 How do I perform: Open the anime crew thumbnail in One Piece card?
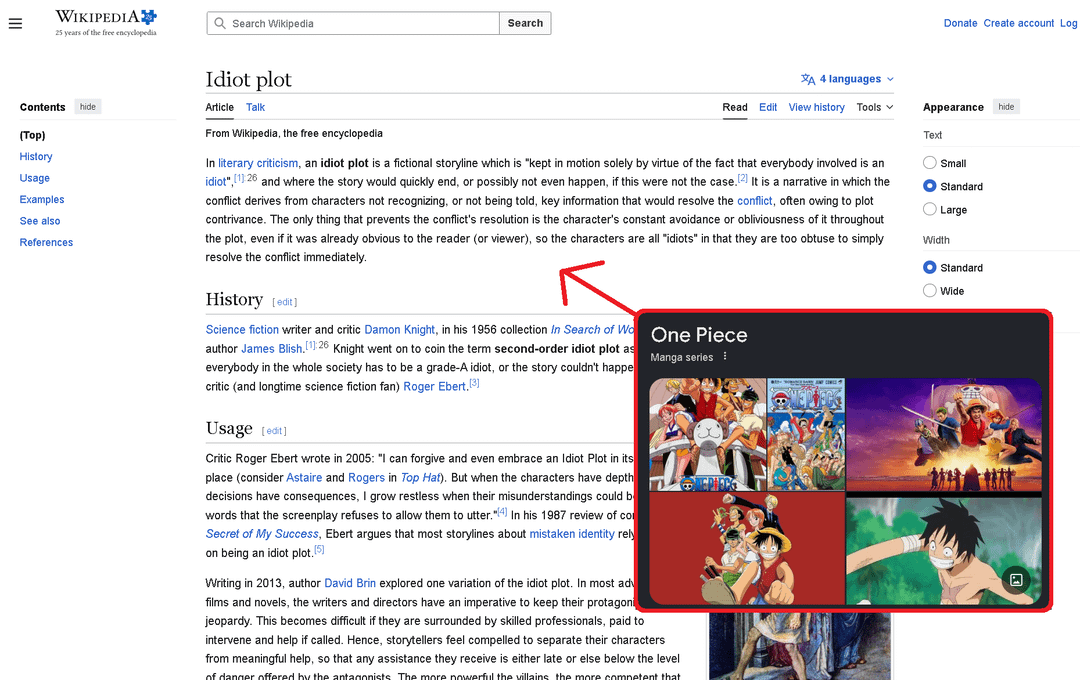(x=707, y=434)
